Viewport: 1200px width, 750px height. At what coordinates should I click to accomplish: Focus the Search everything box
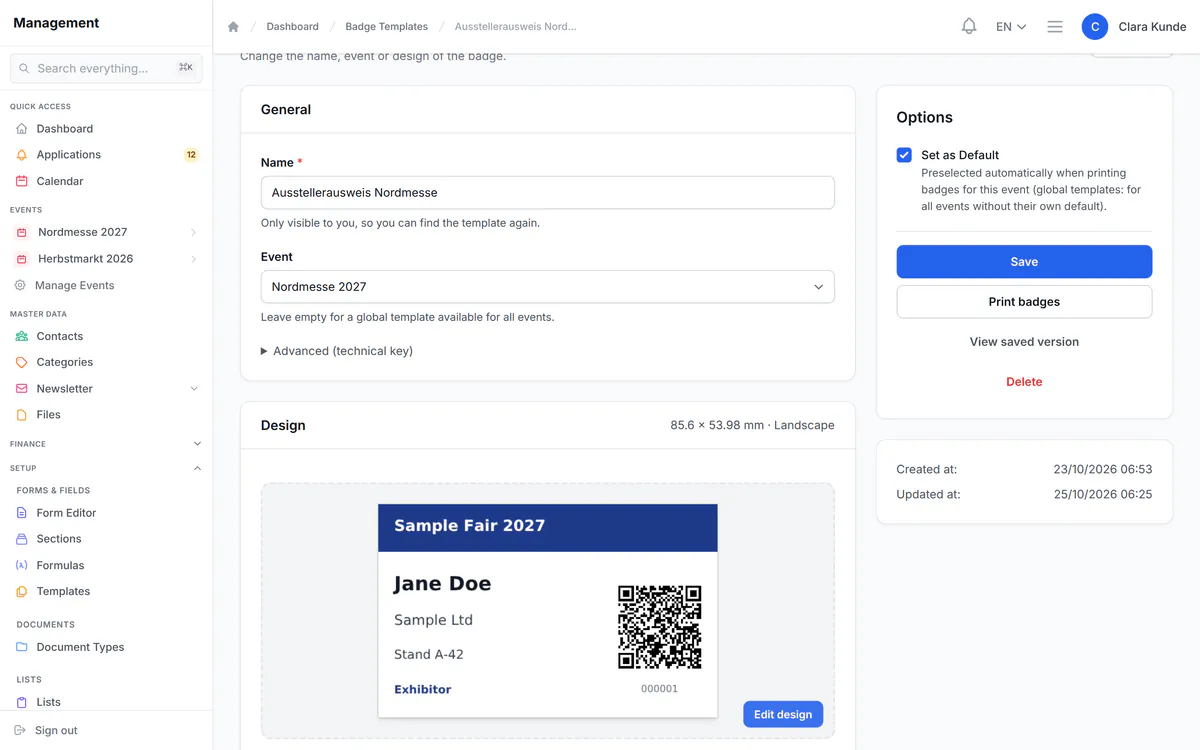coord(106,68)
